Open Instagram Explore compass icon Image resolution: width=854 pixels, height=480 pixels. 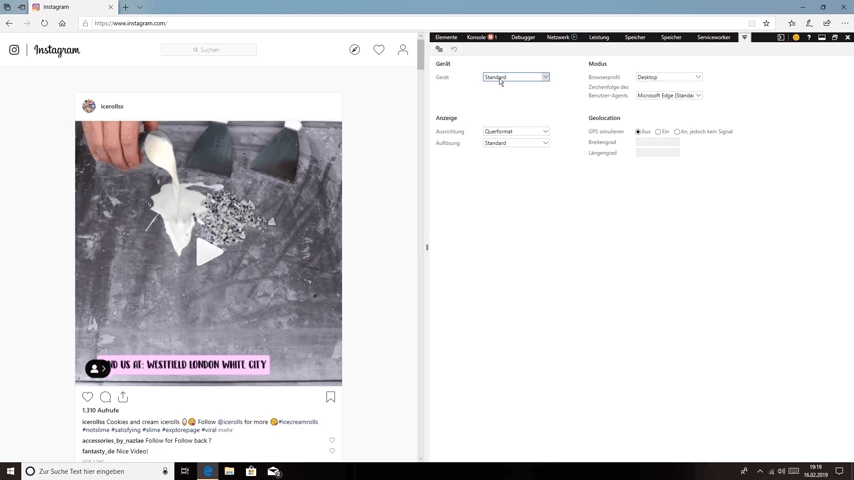[x=354, y=50]
